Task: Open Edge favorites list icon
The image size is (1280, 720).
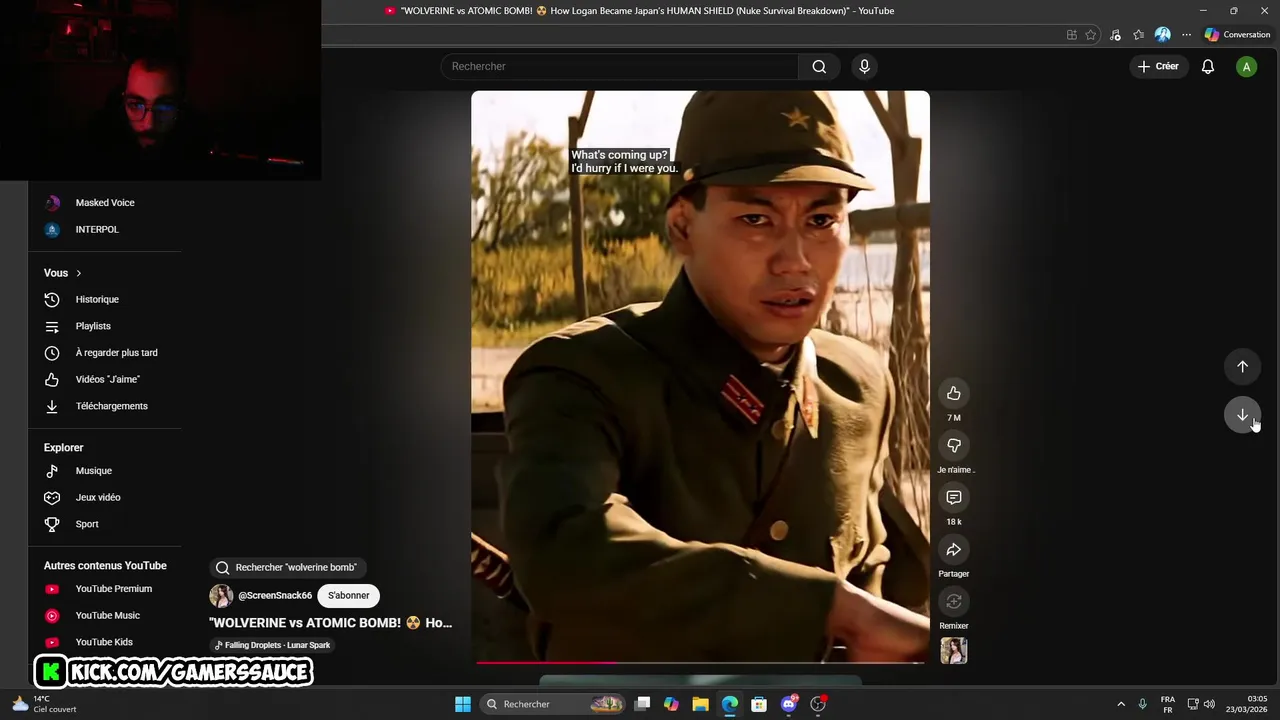Action: pos(1138,35)
